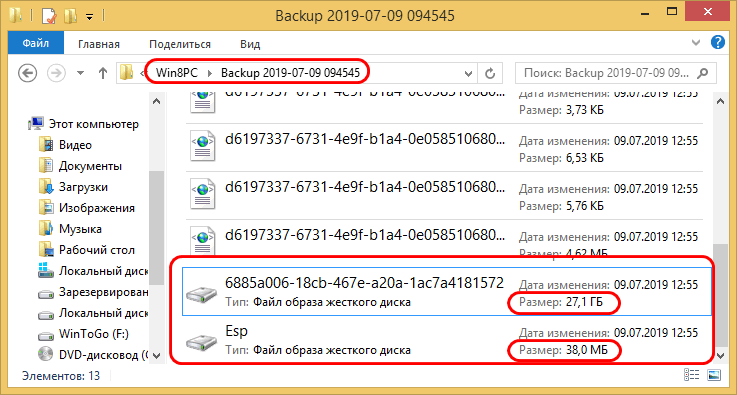The height and width of the screenshot is (395, 737).
Task: Go up one folder level
Action: tap(102, 73)
